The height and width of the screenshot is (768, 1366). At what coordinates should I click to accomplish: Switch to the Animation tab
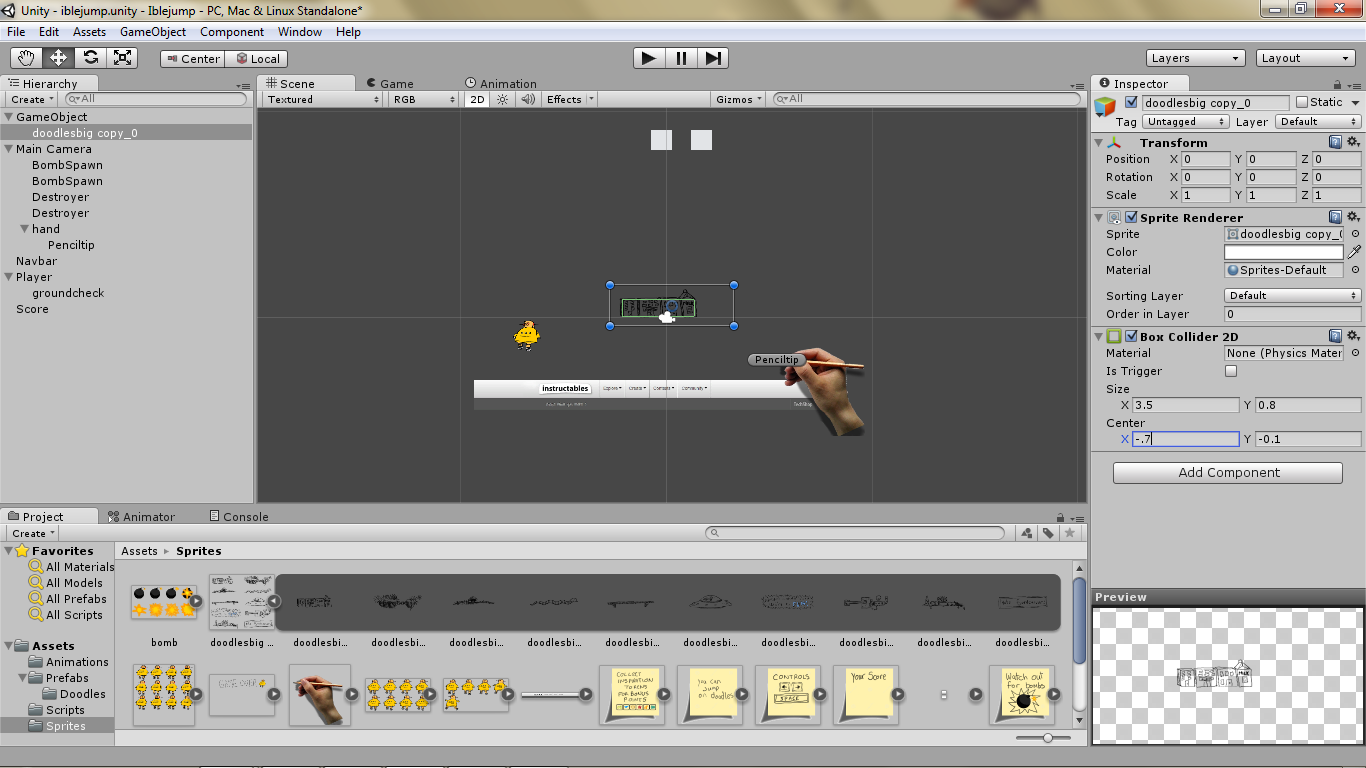[501, 84]
